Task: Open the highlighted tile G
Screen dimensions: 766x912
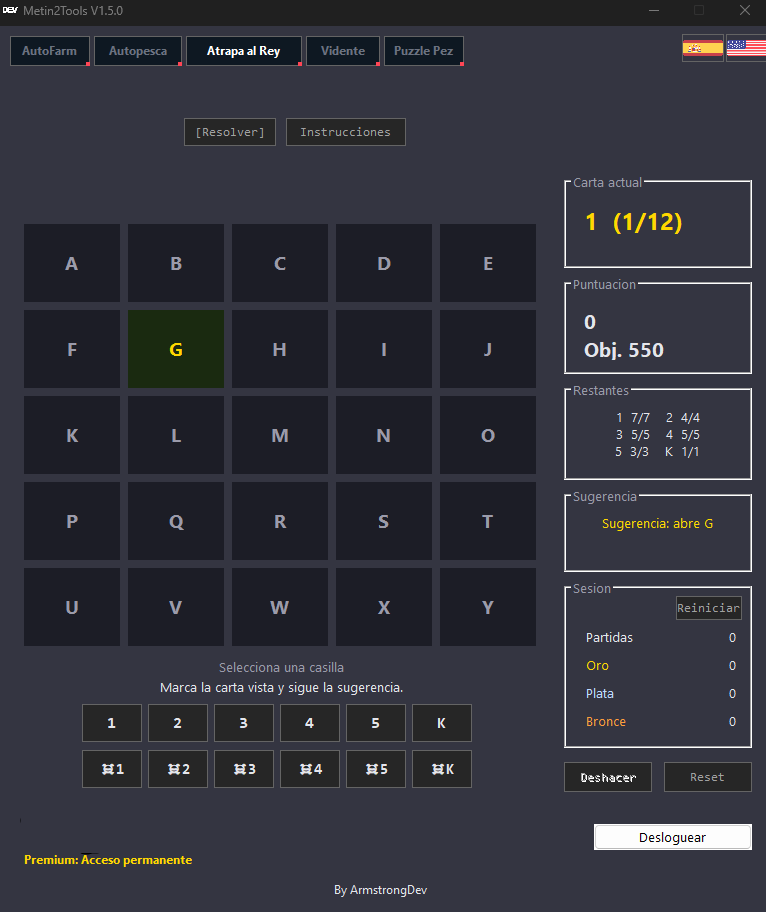Action: coord(176,349)
